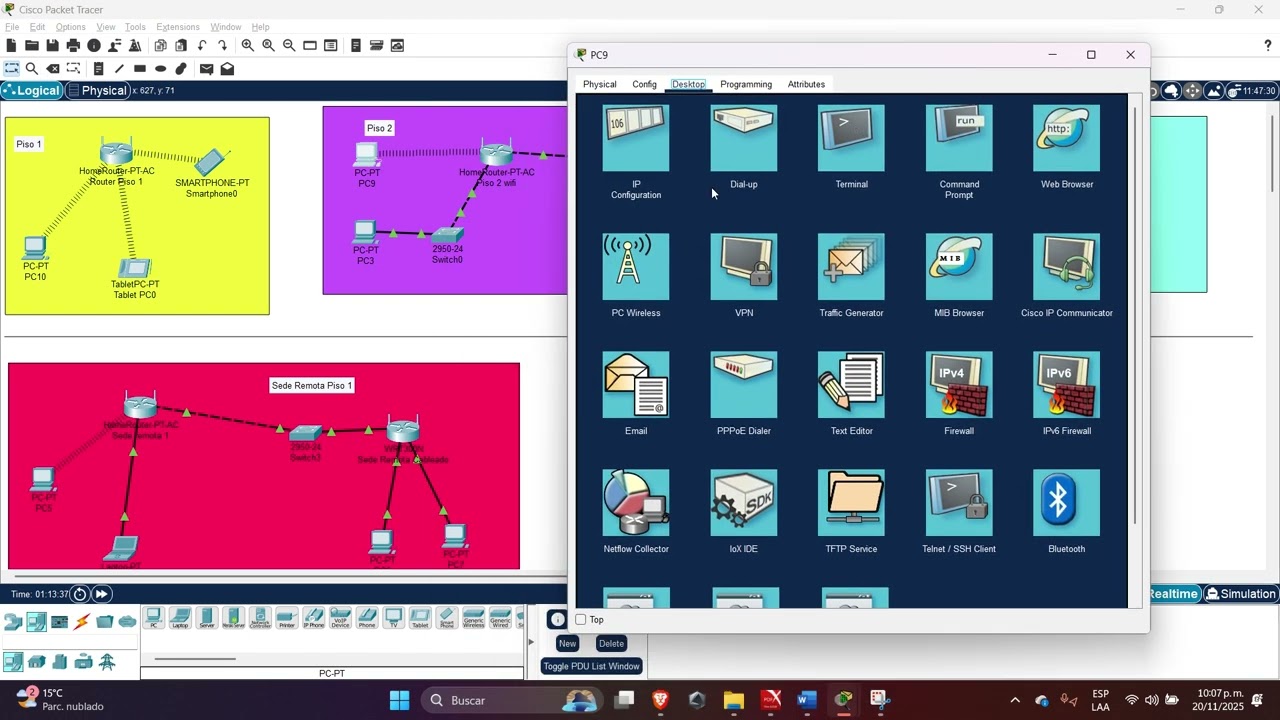The width and height of the screenshot is (1280, 720).
Task: Click Toggle PDU List Window button
Action: 591,666
